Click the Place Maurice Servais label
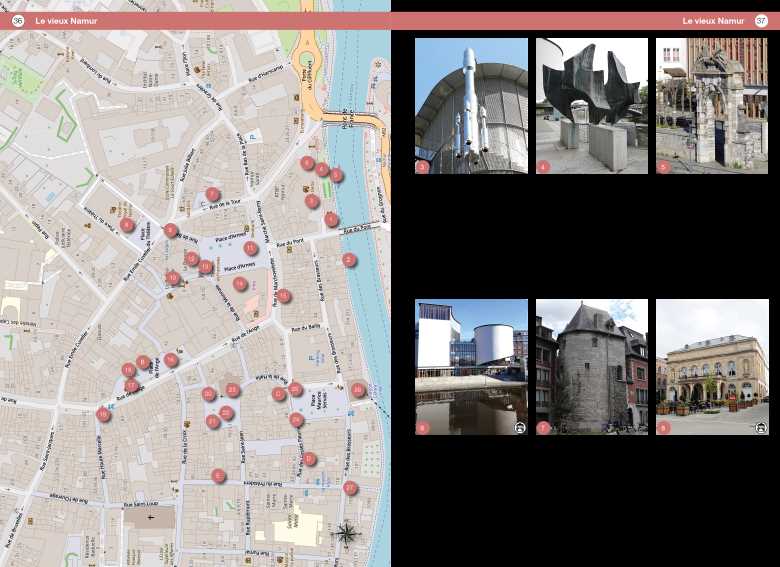Image resolution: width=780 pixels, height=567 pixels. point(319,400)
